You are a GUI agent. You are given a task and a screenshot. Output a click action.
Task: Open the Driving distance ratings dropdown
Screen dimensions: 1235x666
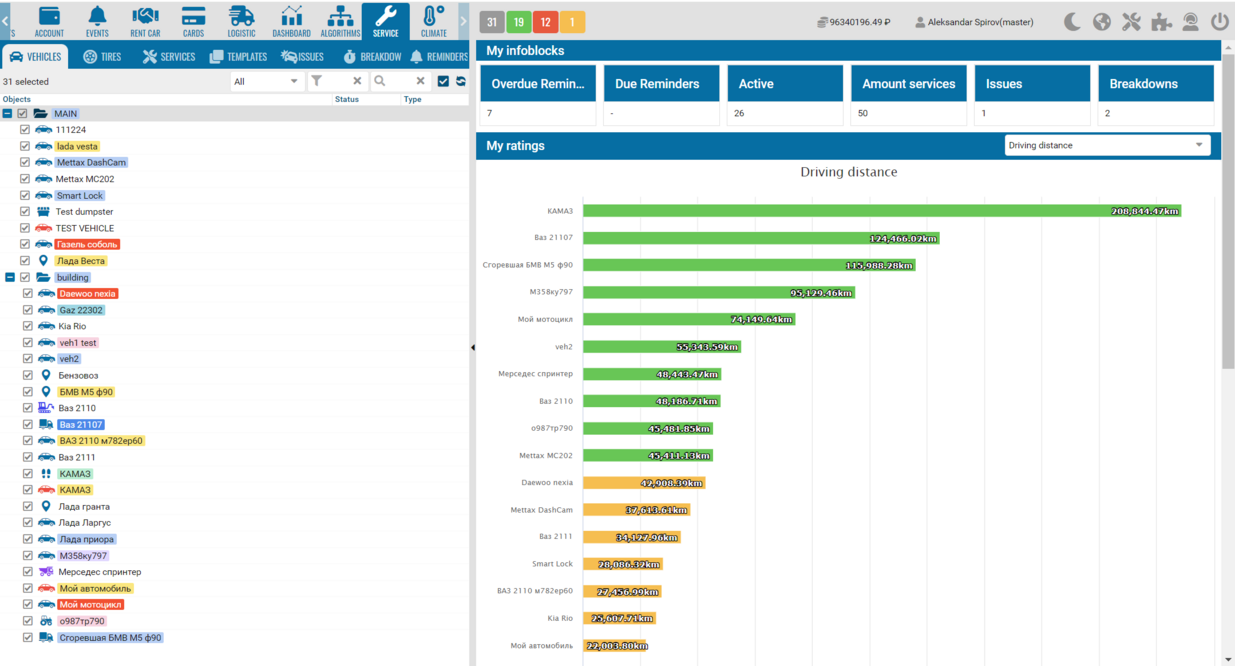(1106, 146)
